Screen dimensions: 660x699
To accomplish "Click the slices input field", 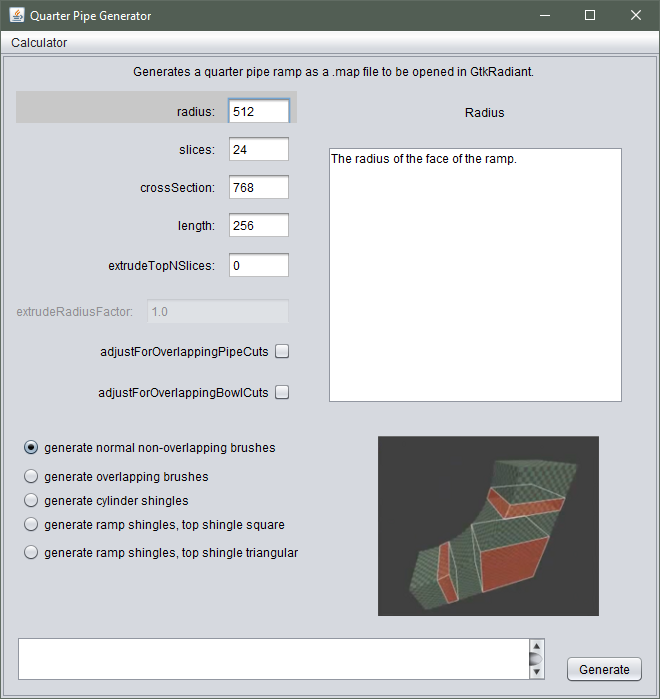I will click(x=258, y=150).
